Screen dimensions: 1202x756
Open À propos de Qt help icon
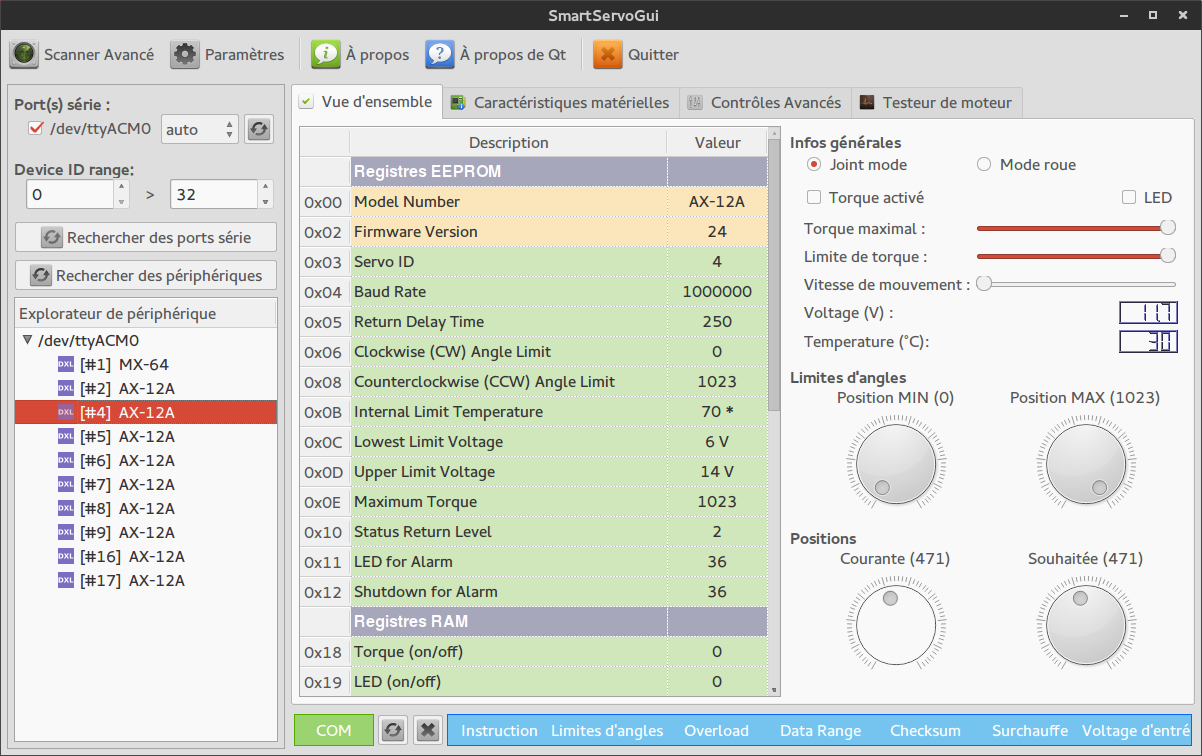tap(440, 54)
